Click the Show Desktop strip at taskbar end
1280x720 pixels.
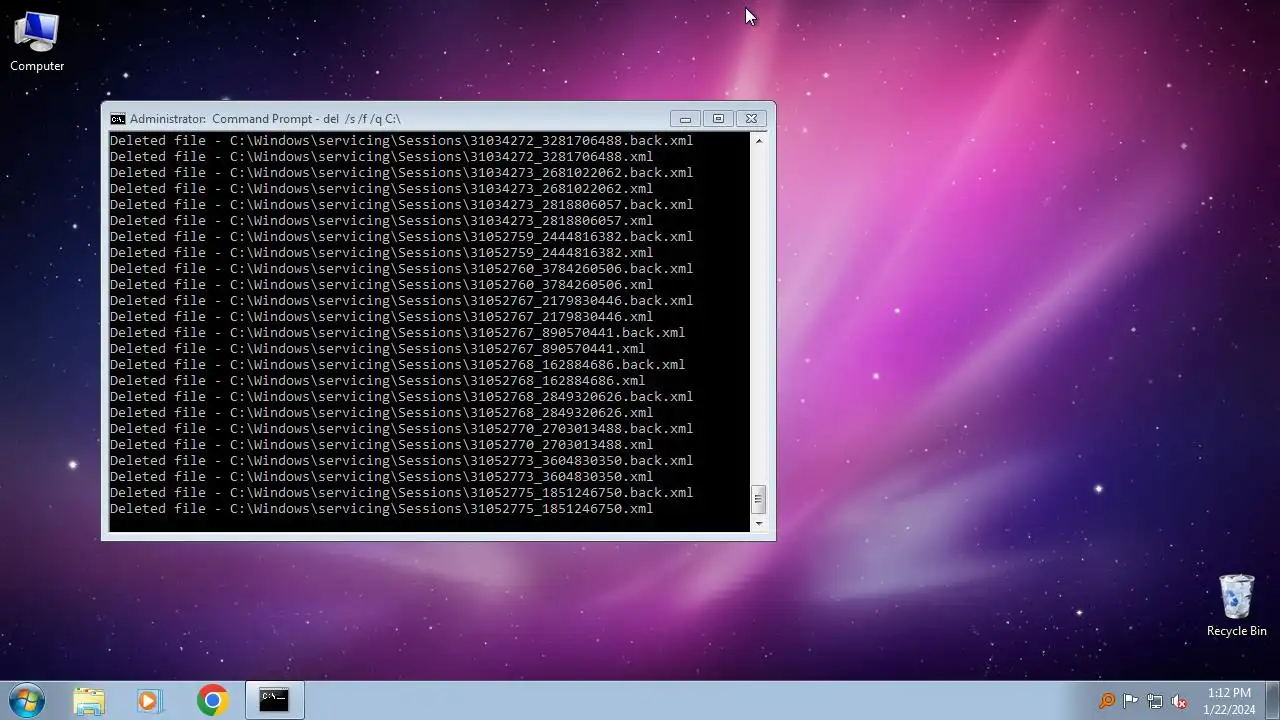pyautogui.click(x=1272, y=700)
